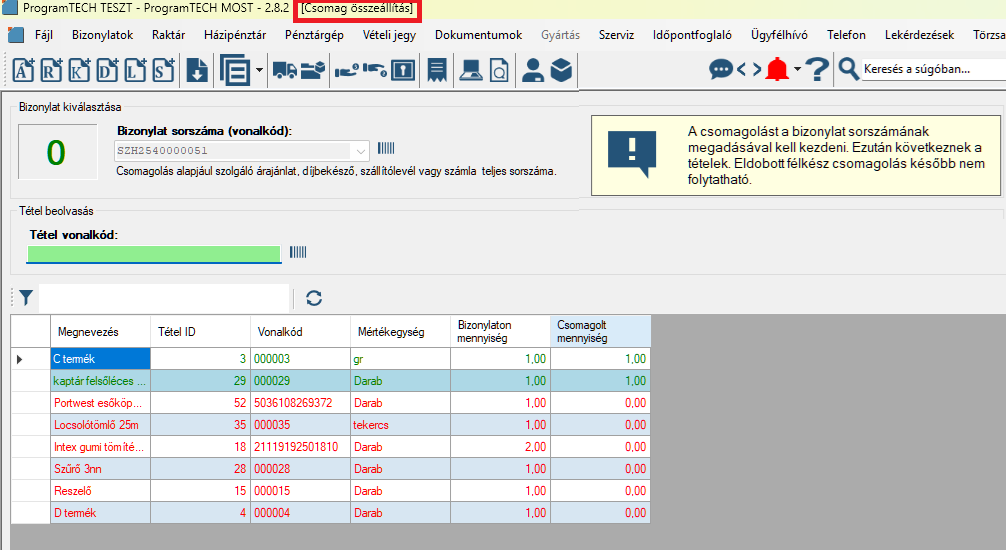Select the 'Portwest esőköp...' row name
Viewport: 1006px width, 550px height.
tap(100, 403)
